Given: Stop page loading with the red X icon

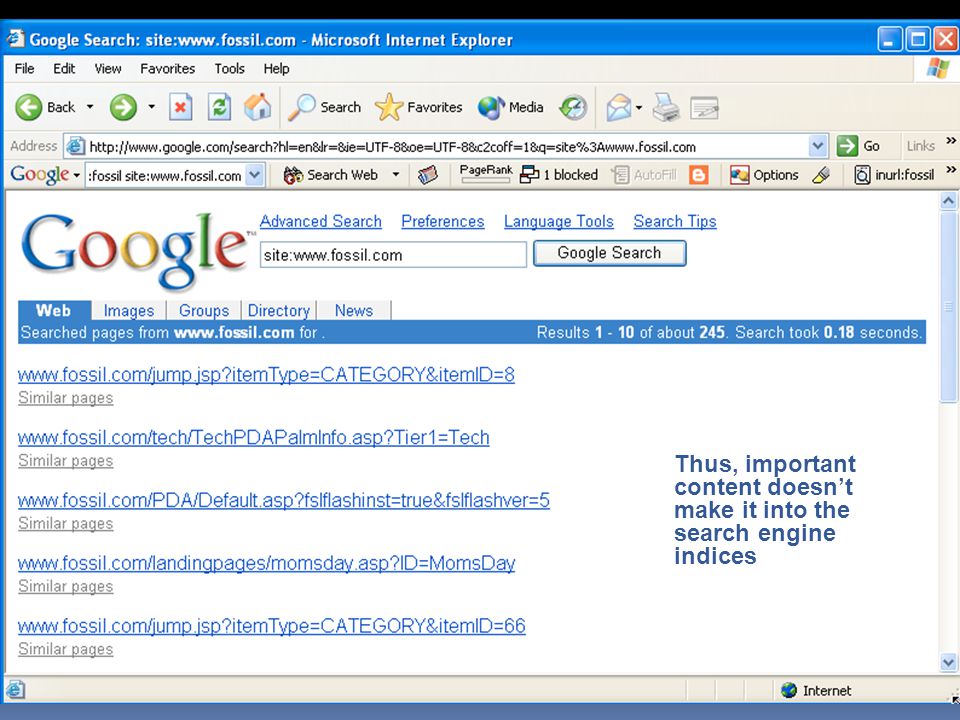Looking at the screenshot, I should [180, 107].
